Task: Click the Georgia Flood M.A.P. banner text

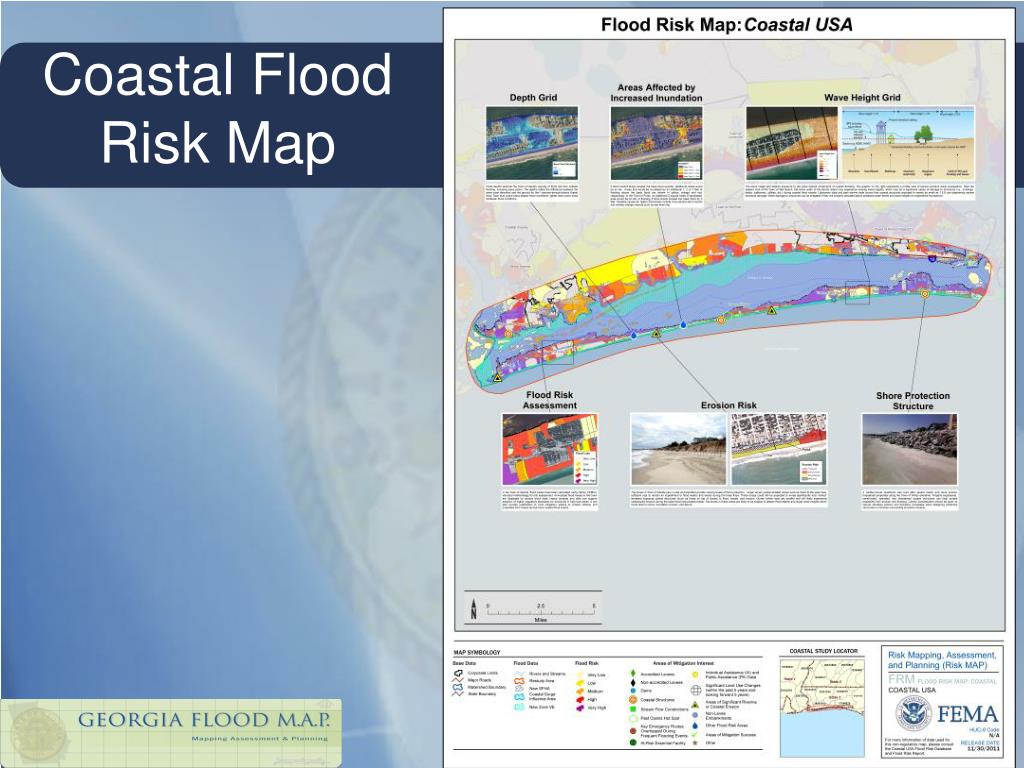Action: click(x=204, y=720)
